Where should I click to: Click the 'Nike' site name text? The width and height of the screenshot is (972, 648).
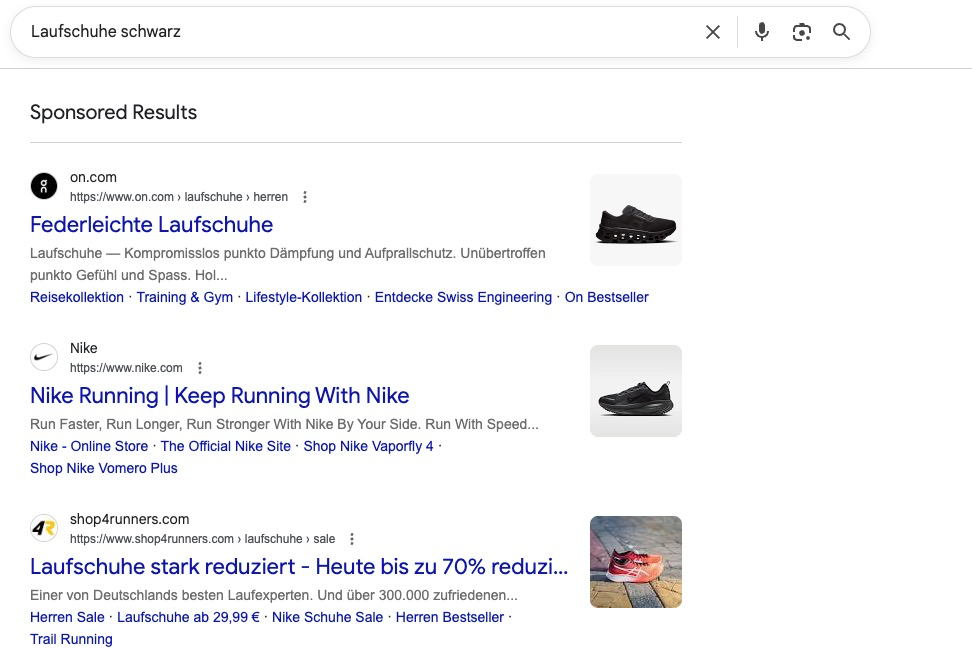click(x=84, y=348)
